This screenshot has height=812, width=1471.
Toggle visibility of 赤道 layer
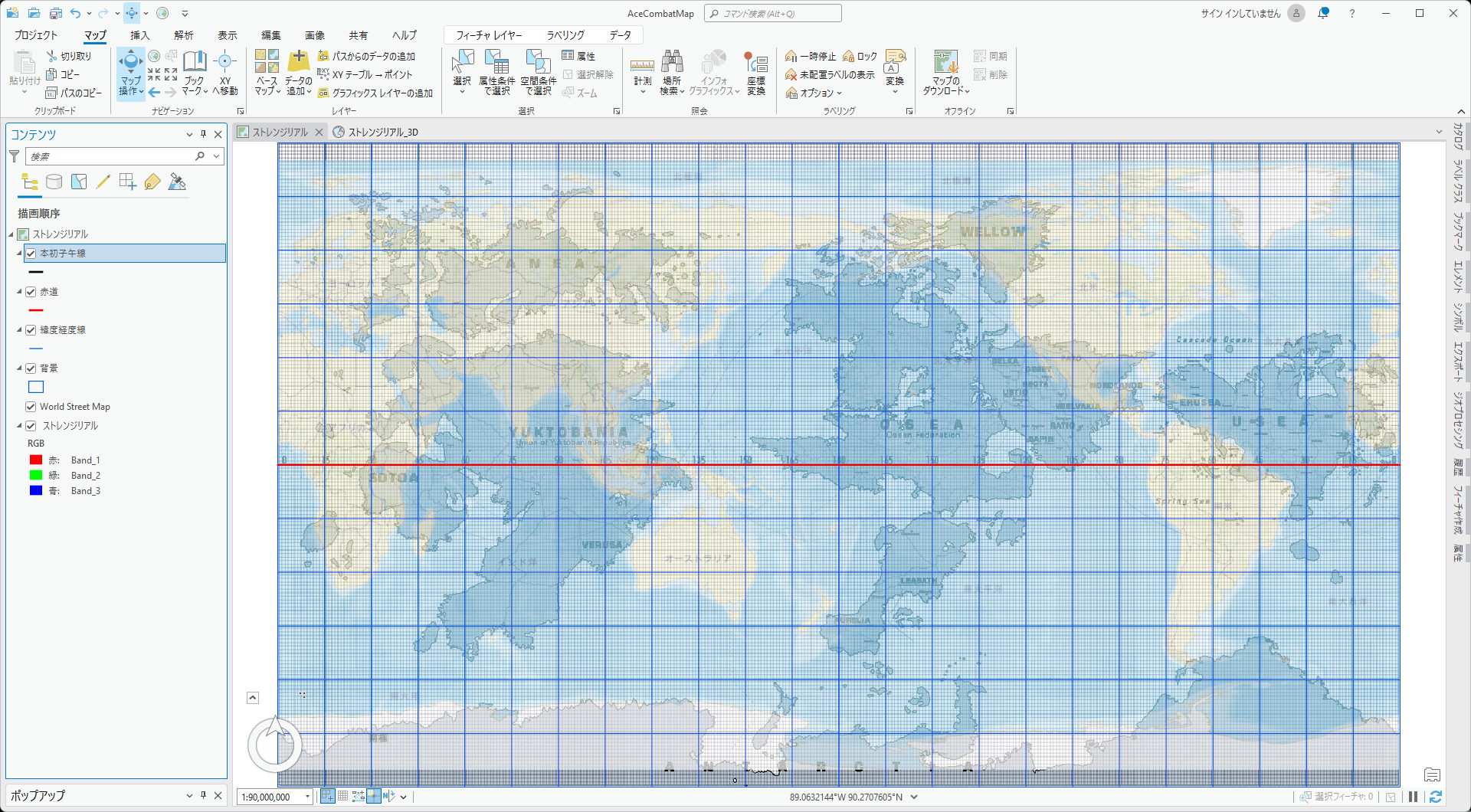coord(31,292)
